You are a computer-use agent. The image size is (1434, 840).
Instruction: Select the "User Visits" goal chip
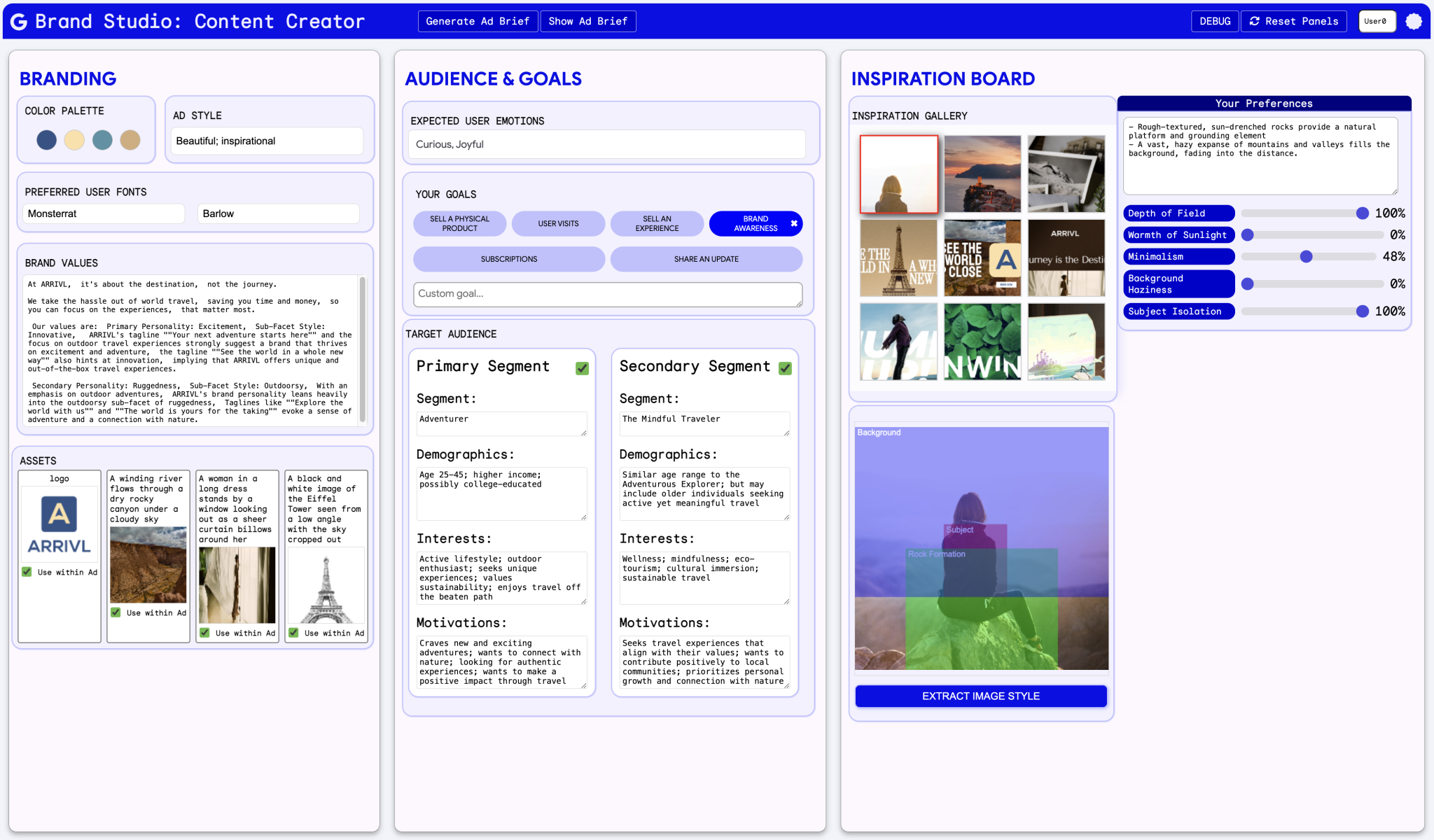[x=558, y=223]
